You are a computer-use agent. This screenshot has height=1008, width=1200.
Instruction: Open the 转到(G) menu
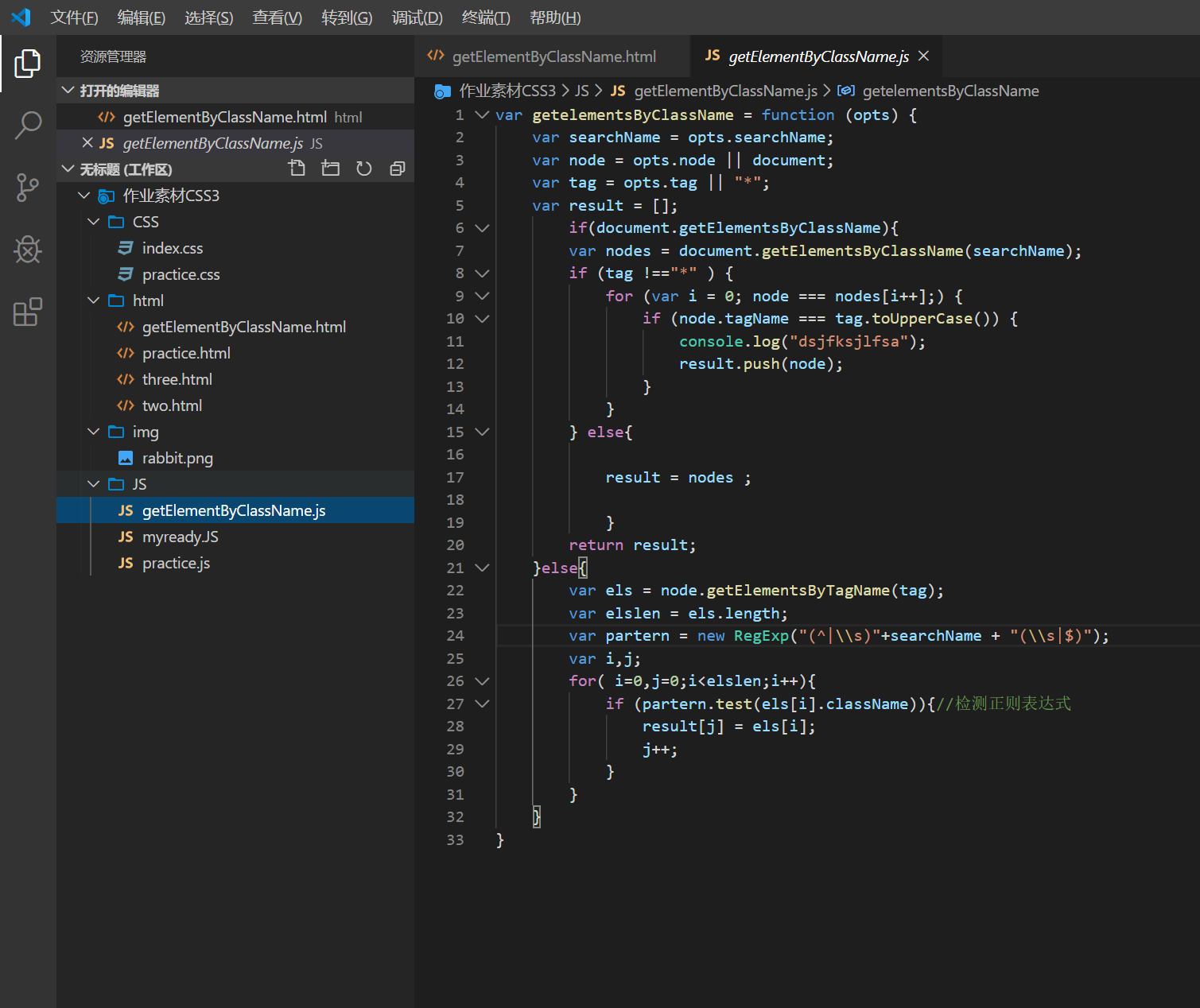click(347, 17)
